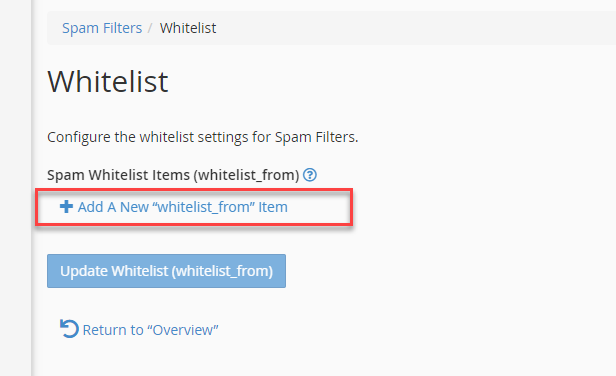Click the Spam Whitelist Items label
The height and width of the screenshot is (376, 616).
[x=173, y=175]
